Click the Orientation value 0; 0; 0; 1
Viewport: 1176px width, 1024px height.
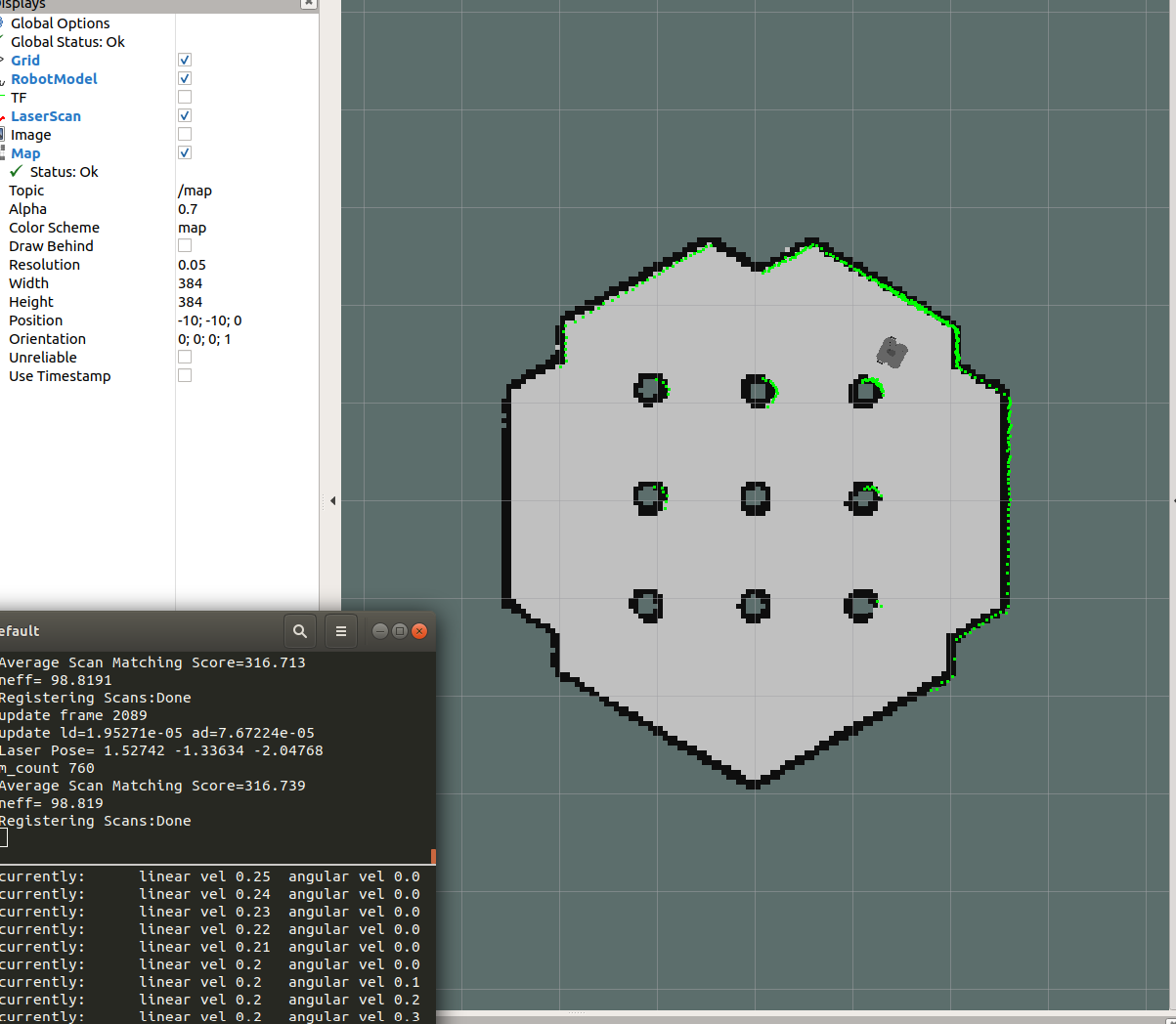click(x=247, y=339)
